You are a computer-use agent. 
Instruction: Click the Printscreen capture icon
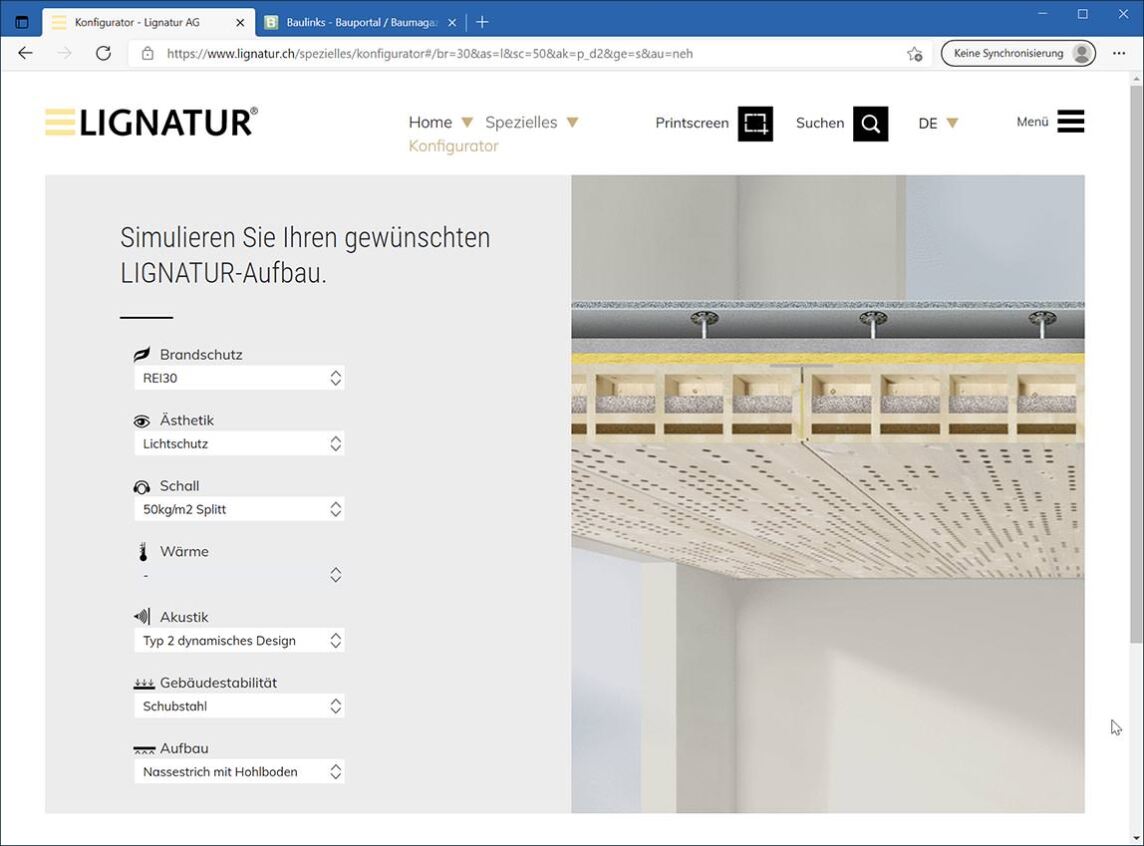[x=755, y=123]
